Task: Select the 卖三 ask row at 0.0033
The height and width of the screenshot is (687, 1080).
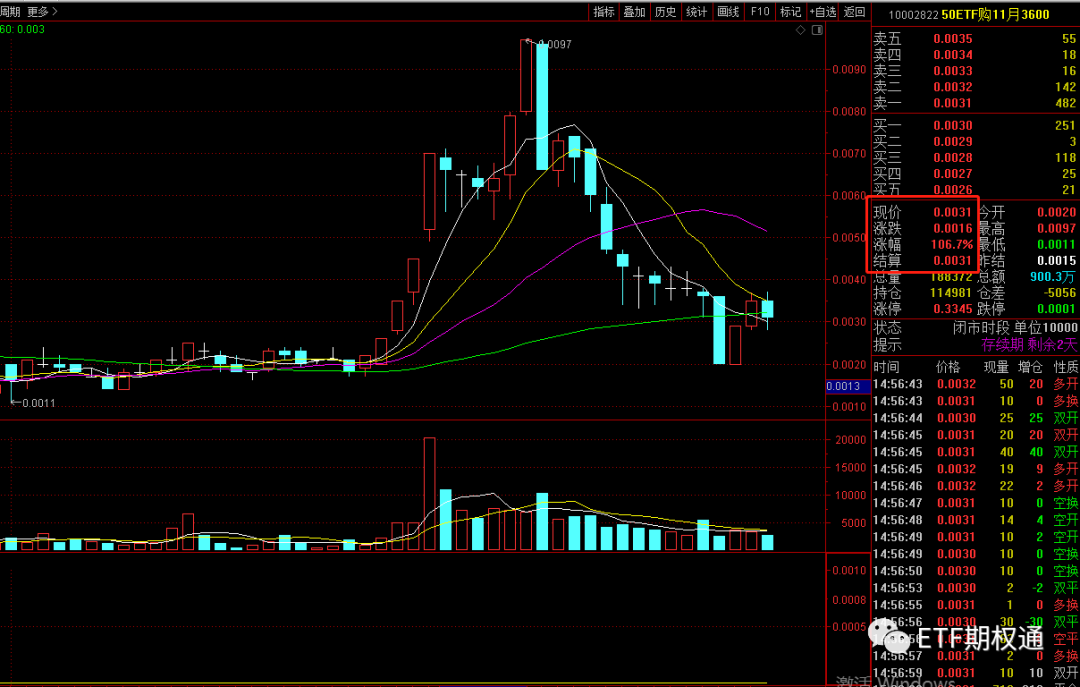Action: coord(975,70)
